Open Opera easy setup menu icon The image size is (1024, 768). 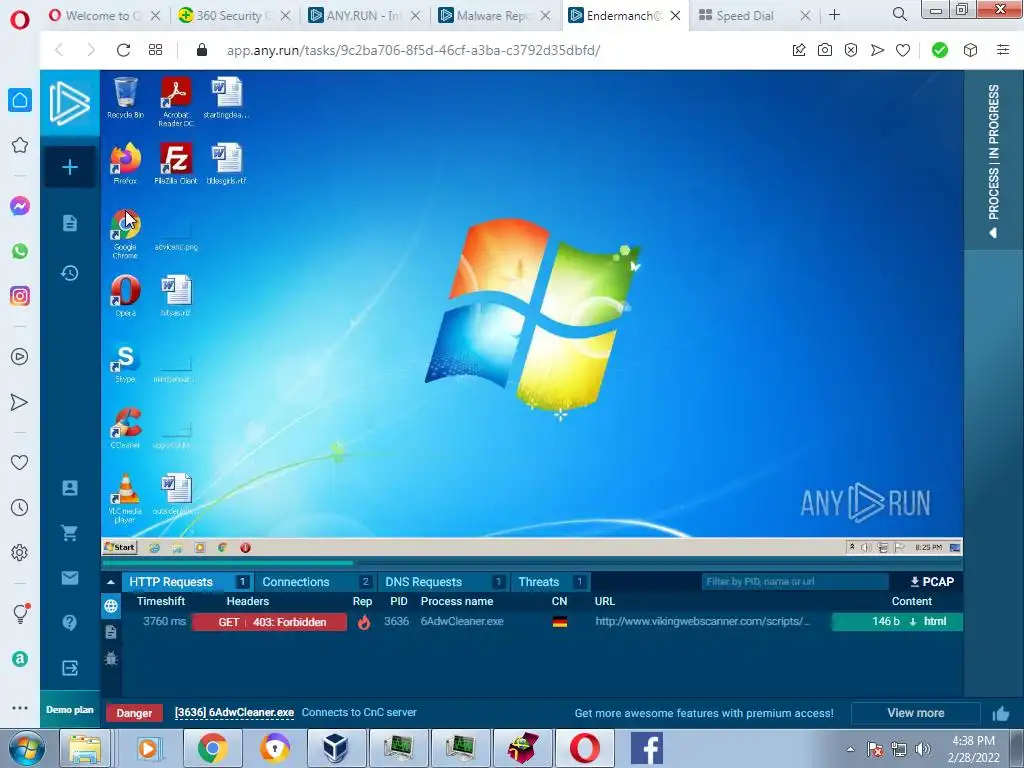tap(1003, 50)
